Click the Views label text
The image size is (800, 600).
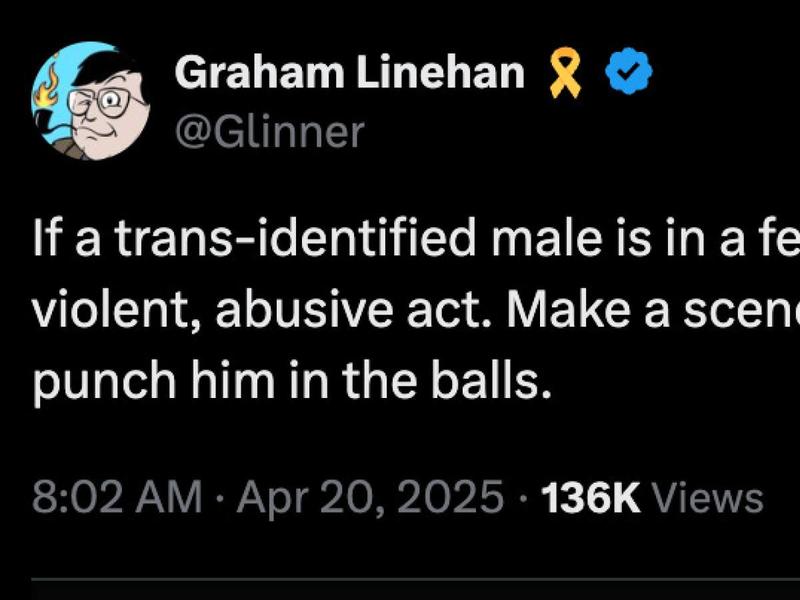click(x=707, y=496)
